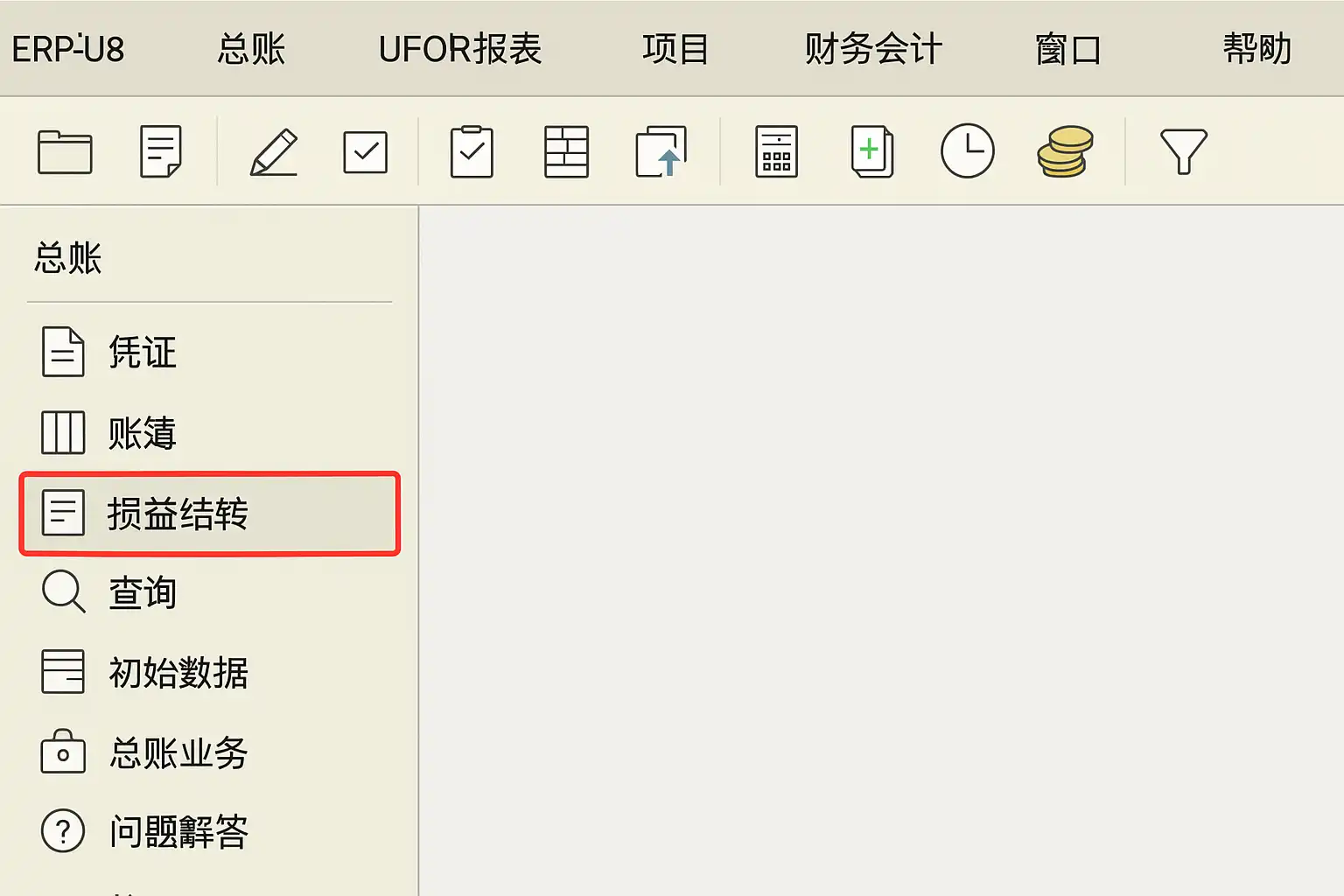This screenshot has height=896, width=1344.
Task: Open the 帮助 menu
Action: (1257, 49)
